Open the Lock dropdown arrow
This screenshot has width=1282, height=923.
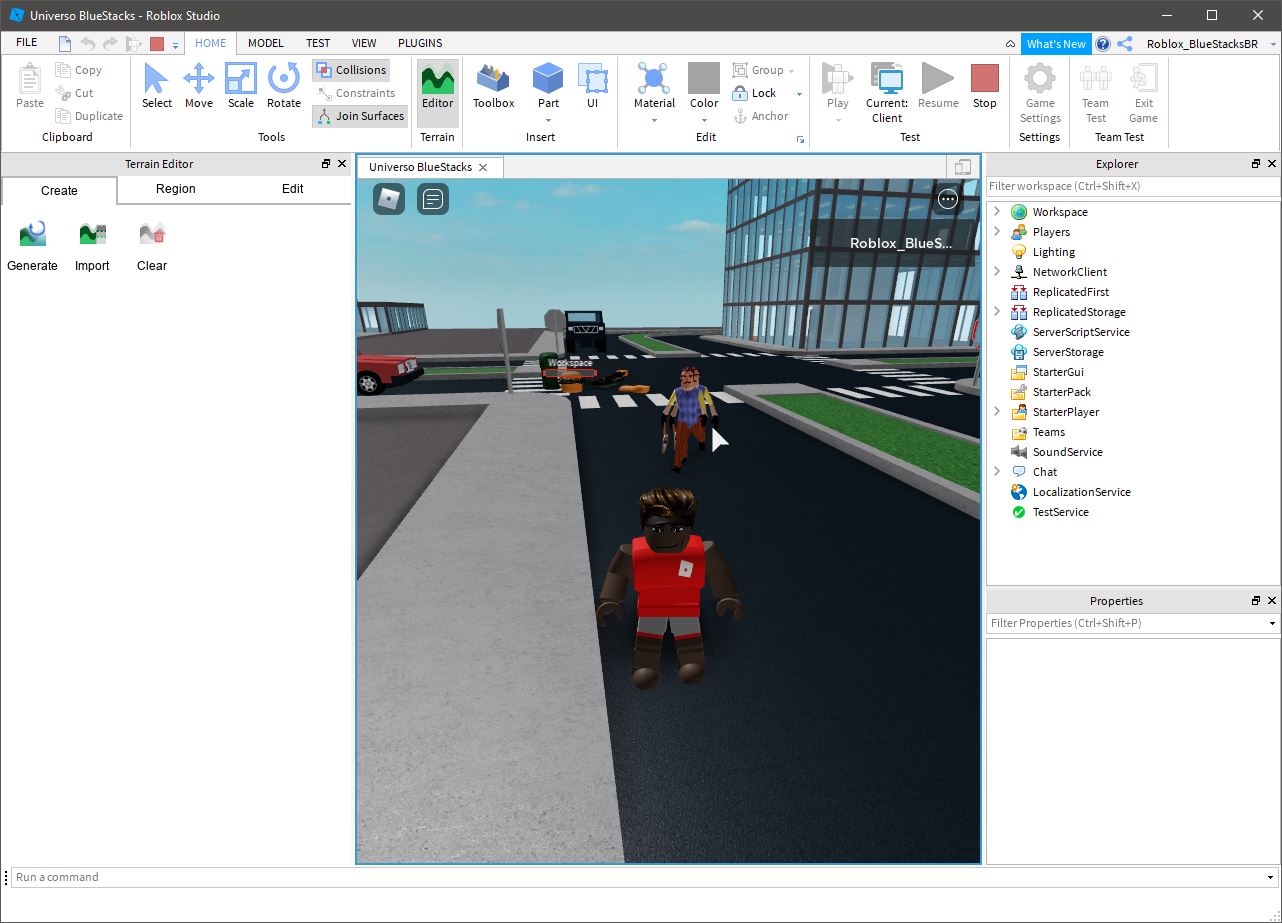click(799, 94)
